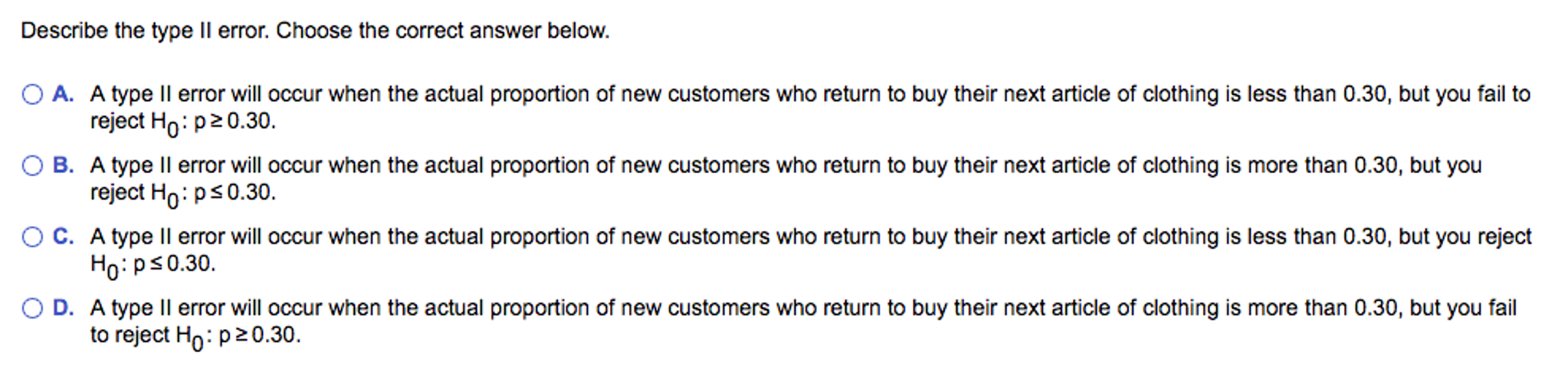Select radio button for option D
The image size is (1568, 385).
coord(32,308)
